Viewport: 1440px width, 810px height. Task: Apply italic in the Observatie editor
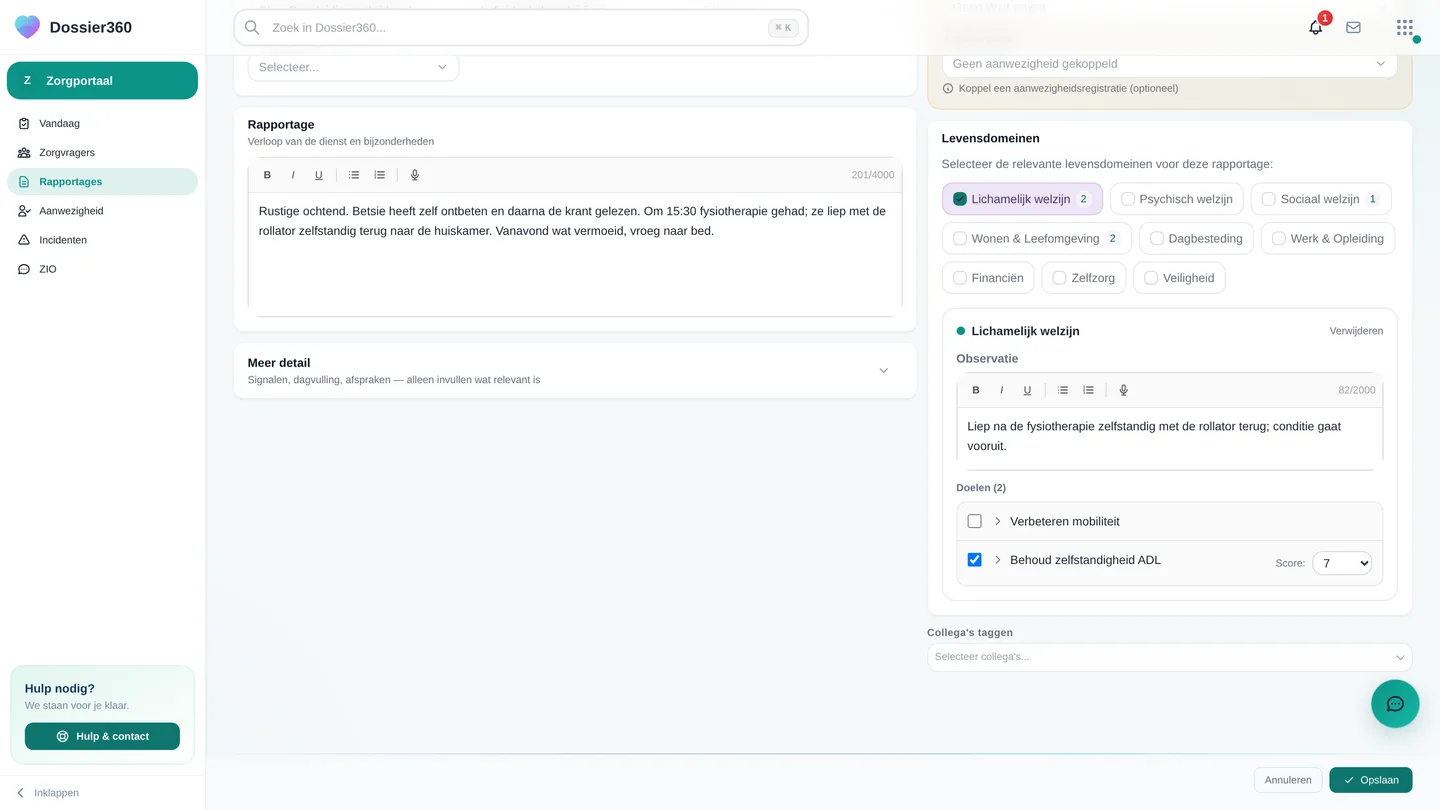[1002, 390]
